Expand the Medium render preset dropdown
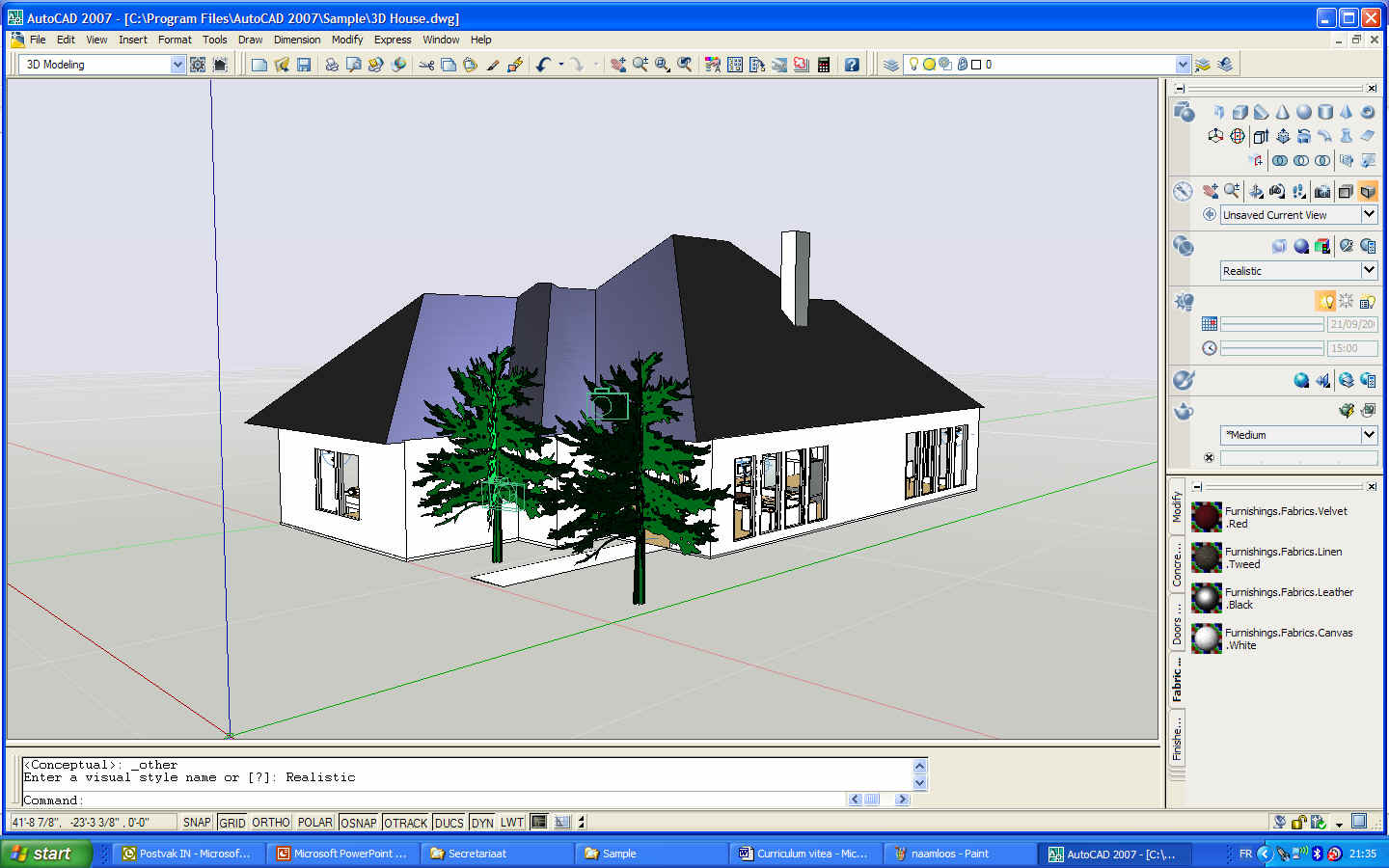Image resolution: width=1389 pixels, height=868 pixels. (1369, 434)
